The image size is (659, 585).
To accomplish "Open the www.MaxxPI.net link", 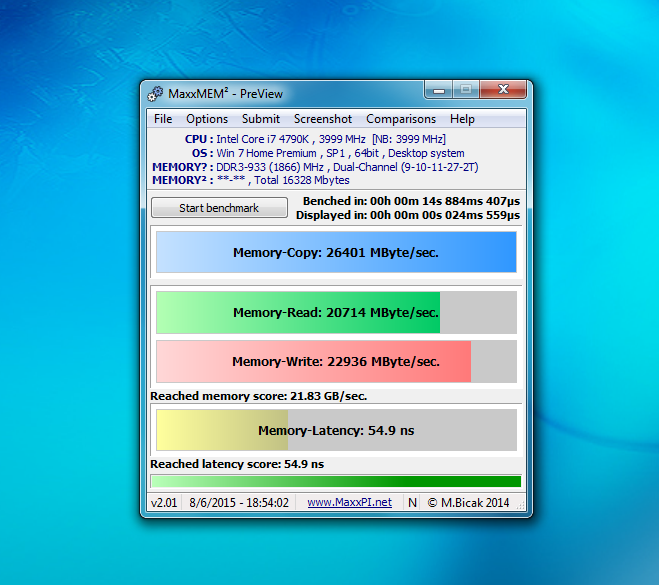I will click(x=349, y=502).
